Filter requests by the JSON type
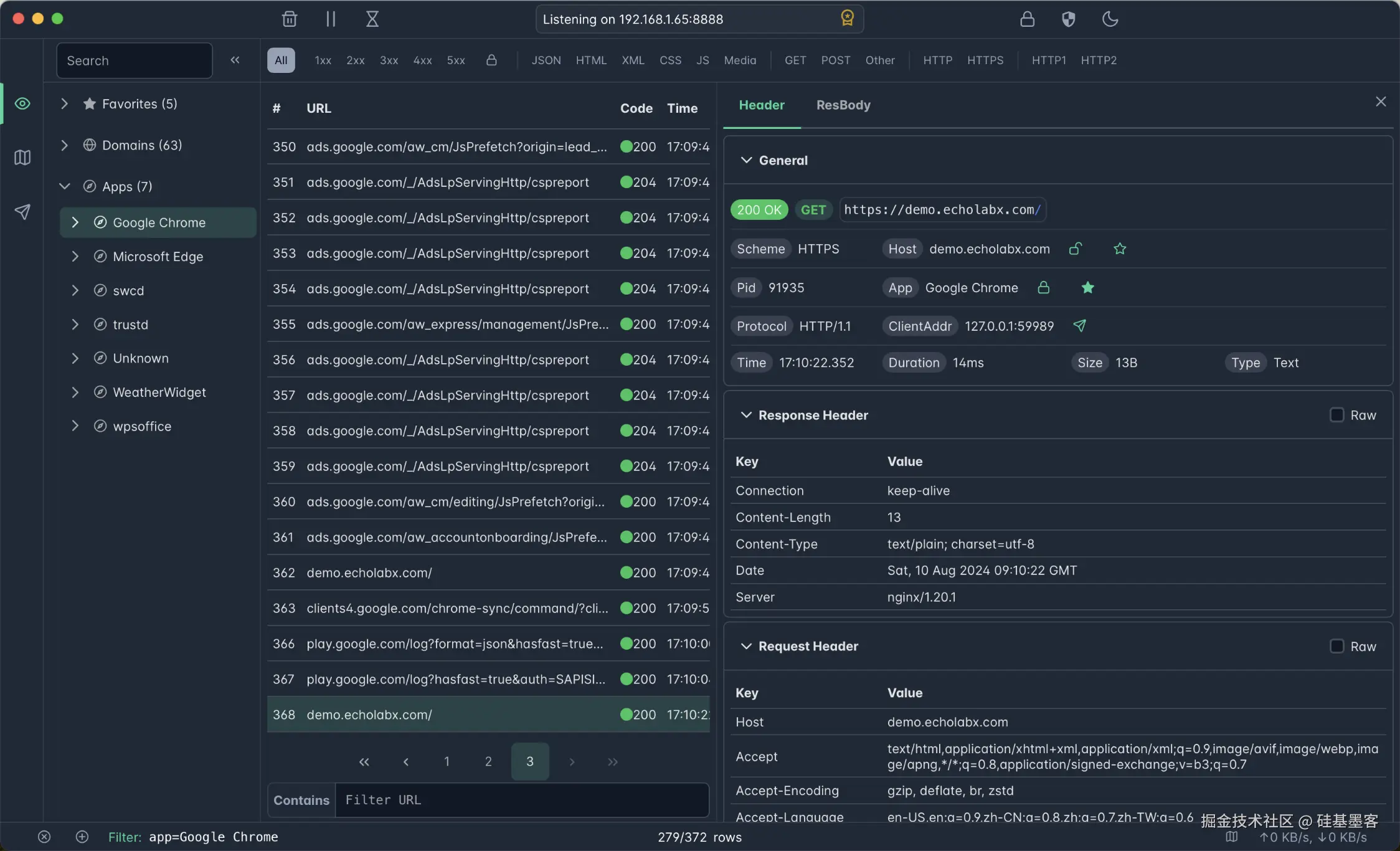Viewport: 1400px width, 851px height. click(546, 60)
